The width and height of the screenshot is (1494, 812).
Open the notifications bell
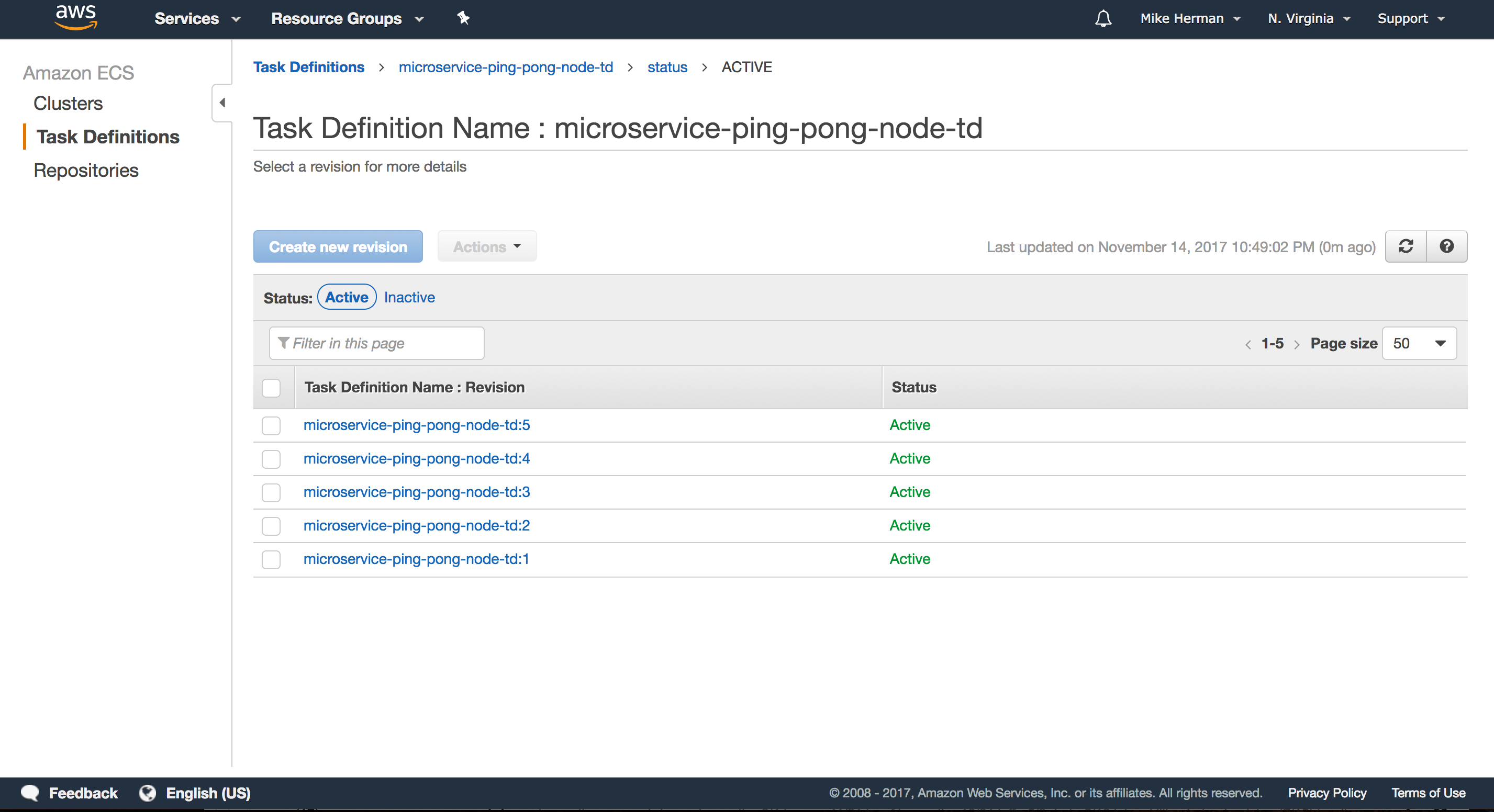[x=1102, y=18]
